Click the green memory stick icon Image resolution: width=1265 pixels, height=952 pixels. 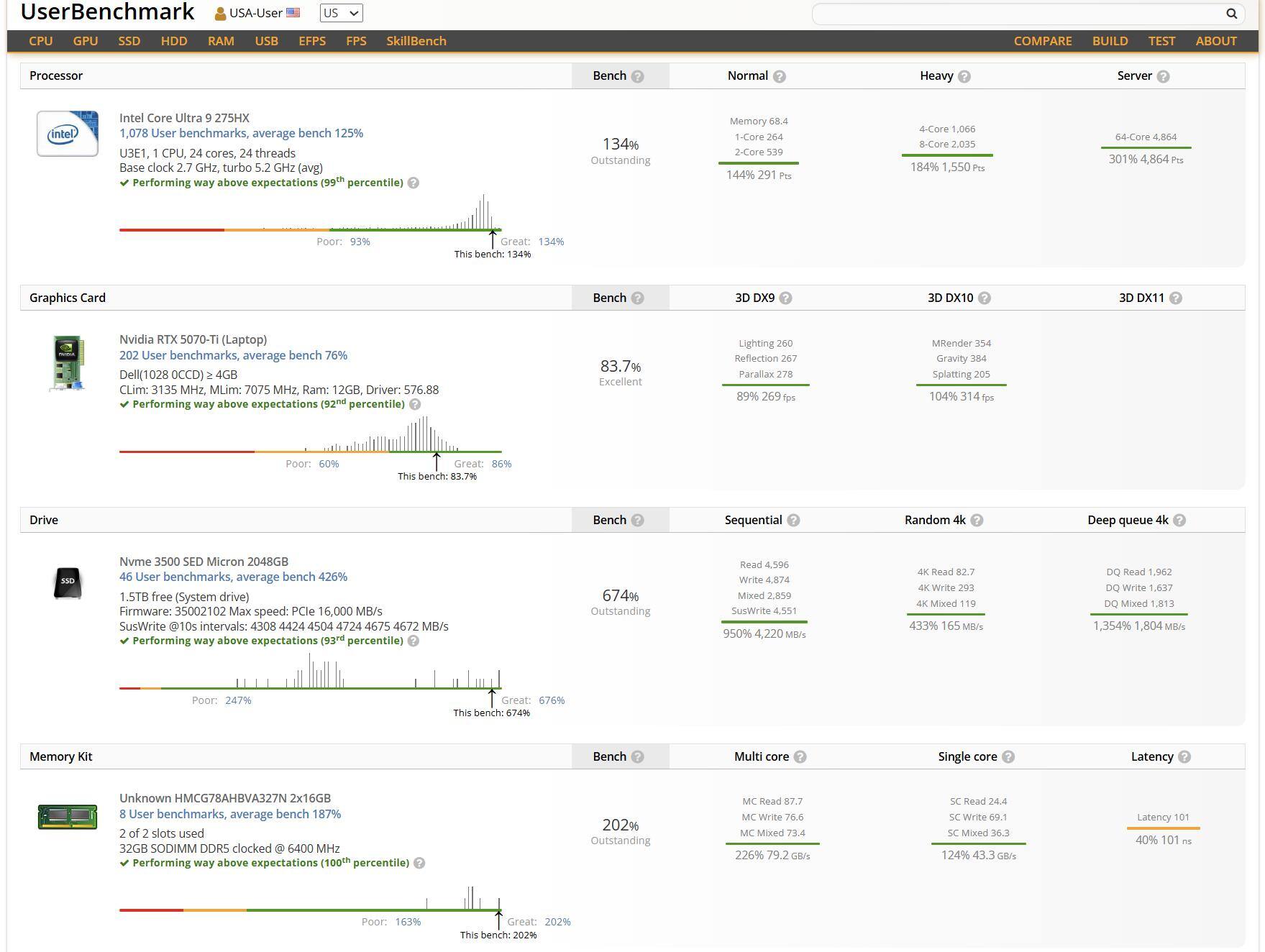tap(68, 817)
